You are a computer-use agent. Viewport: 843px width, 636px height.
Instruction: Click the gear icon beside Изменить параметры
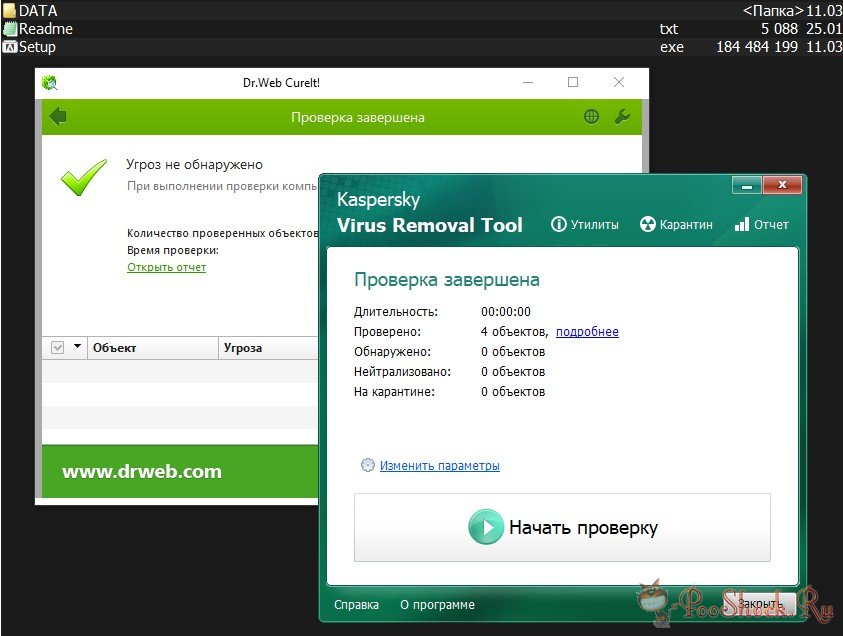point(367,465)
